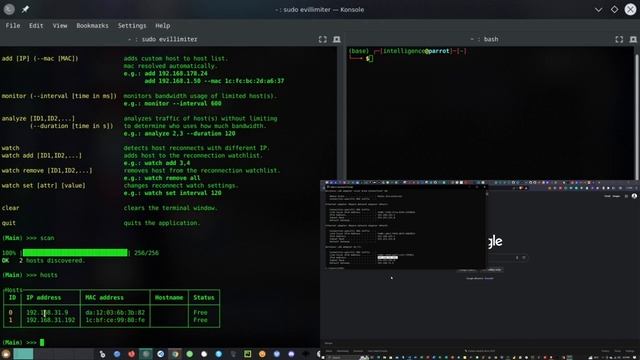640x360 pixels.
Task: Click the 'monitor --interval 600' example text
Action: pos(182,104)
